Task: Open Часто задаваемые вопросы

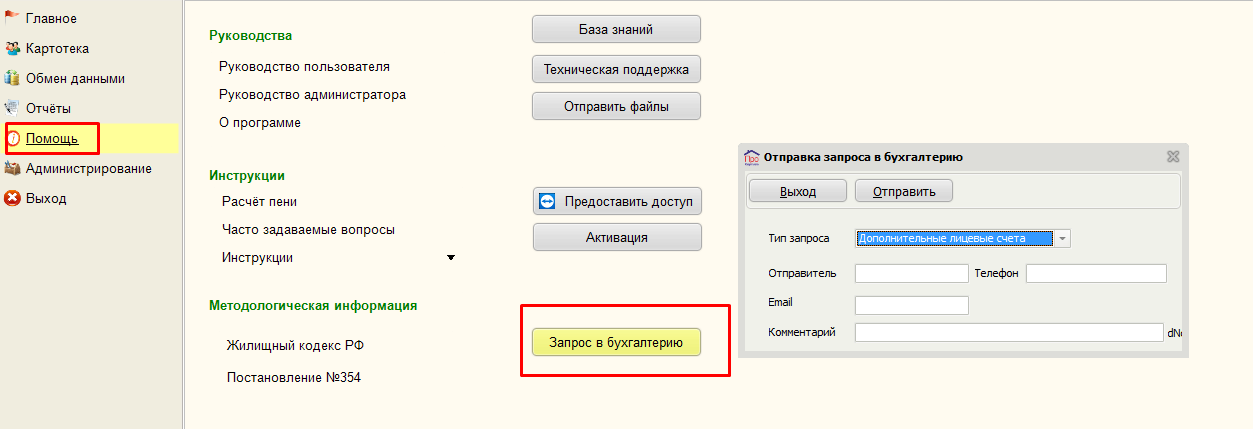Action: pyautogui.click(x=308, y=229)
